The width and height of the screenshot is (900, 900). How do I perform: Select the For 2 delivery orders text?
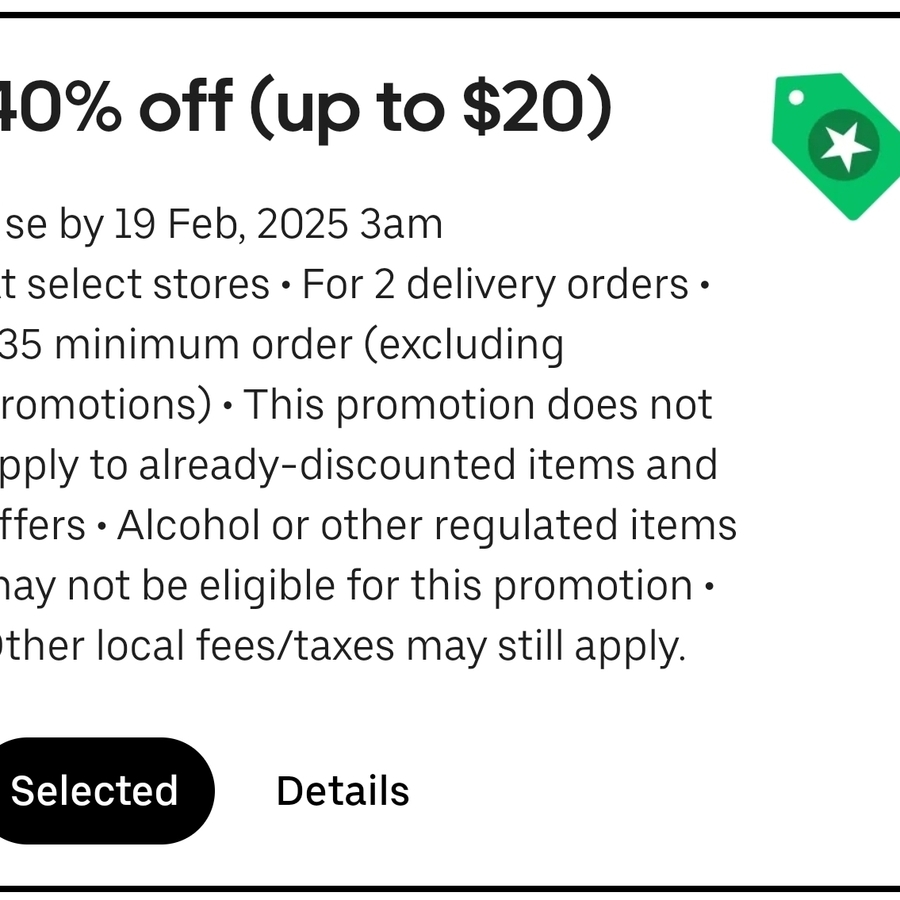(x=500, y=283)
